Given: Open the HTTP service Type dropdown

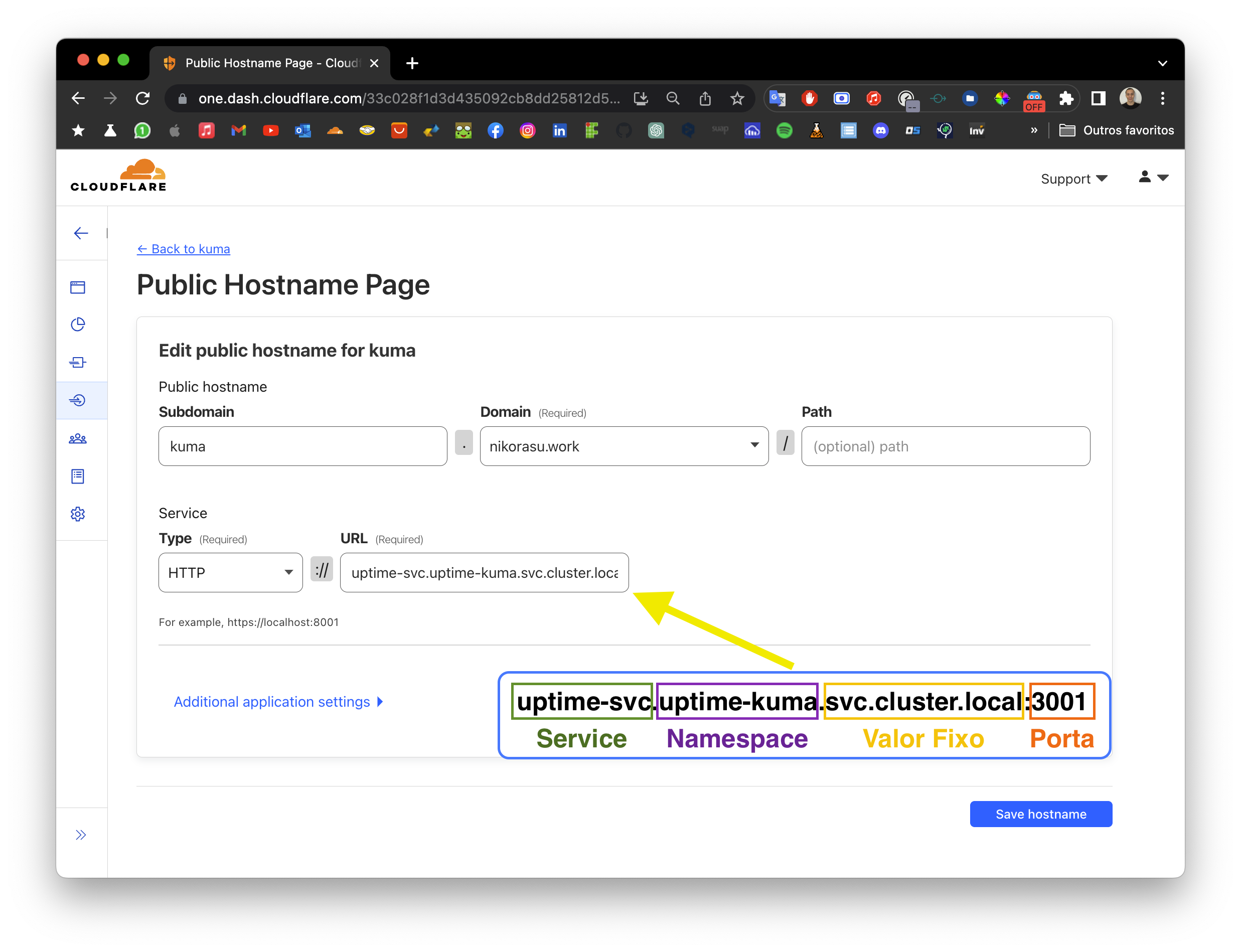Looking at the screenshot, I should (x=230, y=572).
